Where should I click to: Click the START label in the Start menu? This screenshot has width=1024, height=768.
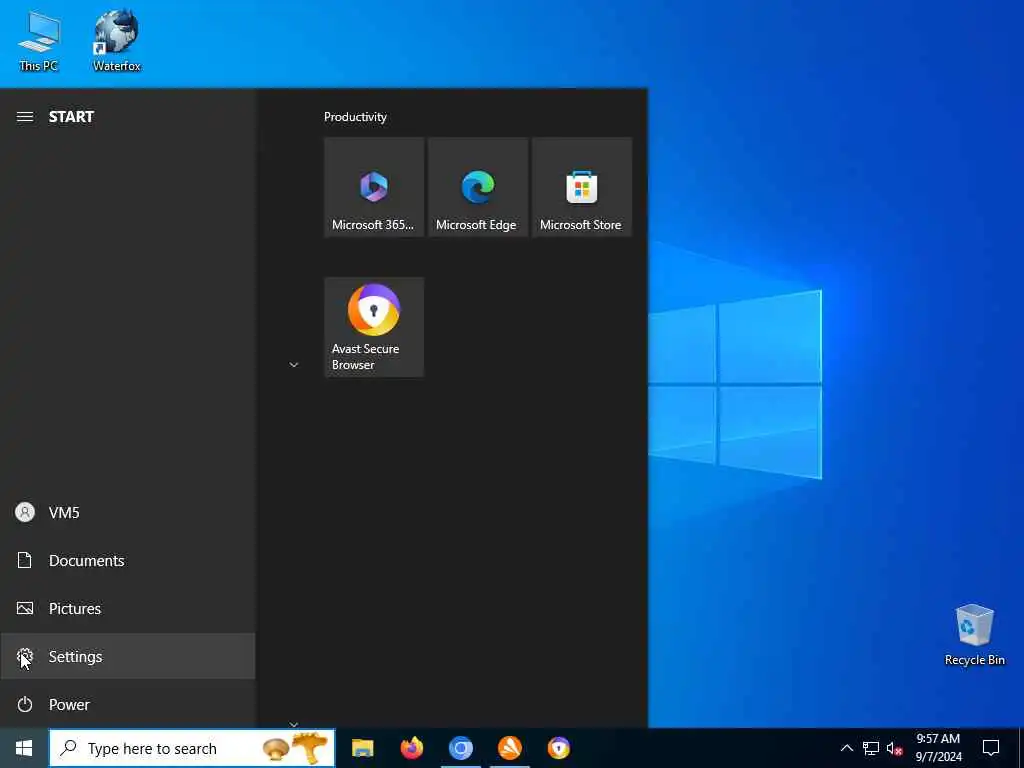[x=71, y=117]
